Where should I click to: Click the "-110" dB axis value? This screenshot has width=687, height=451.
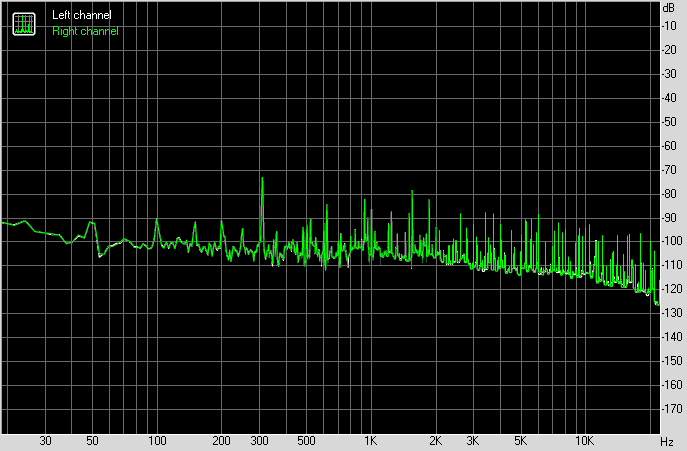pos(672,265)
